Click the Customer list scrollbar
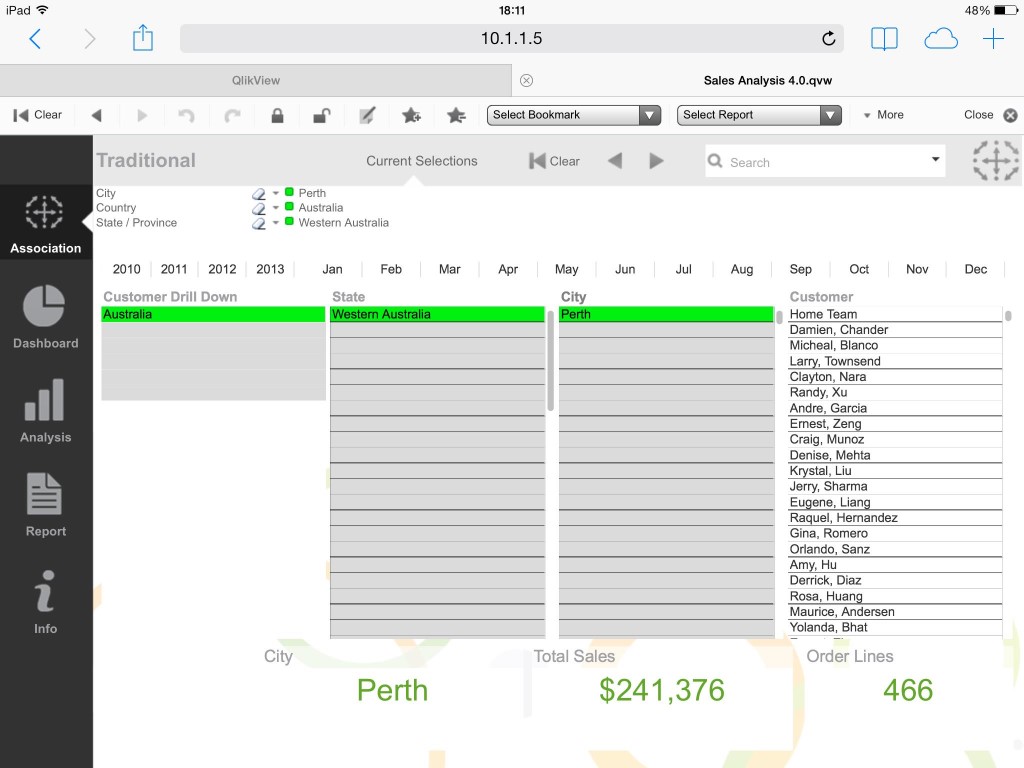Viewport: 1024px width, 768px height. point(1008,316)
